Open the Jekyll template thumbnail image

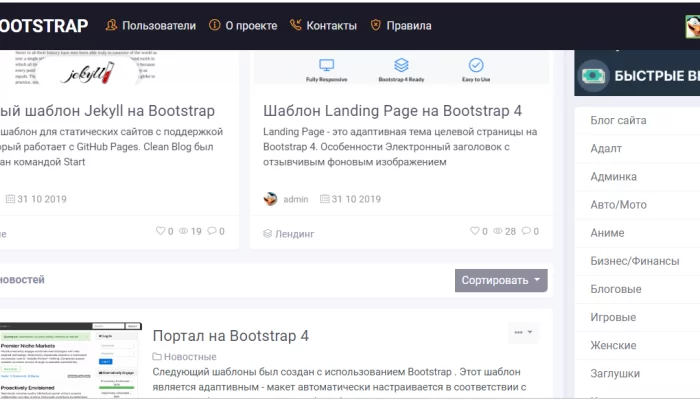point(86,69)
